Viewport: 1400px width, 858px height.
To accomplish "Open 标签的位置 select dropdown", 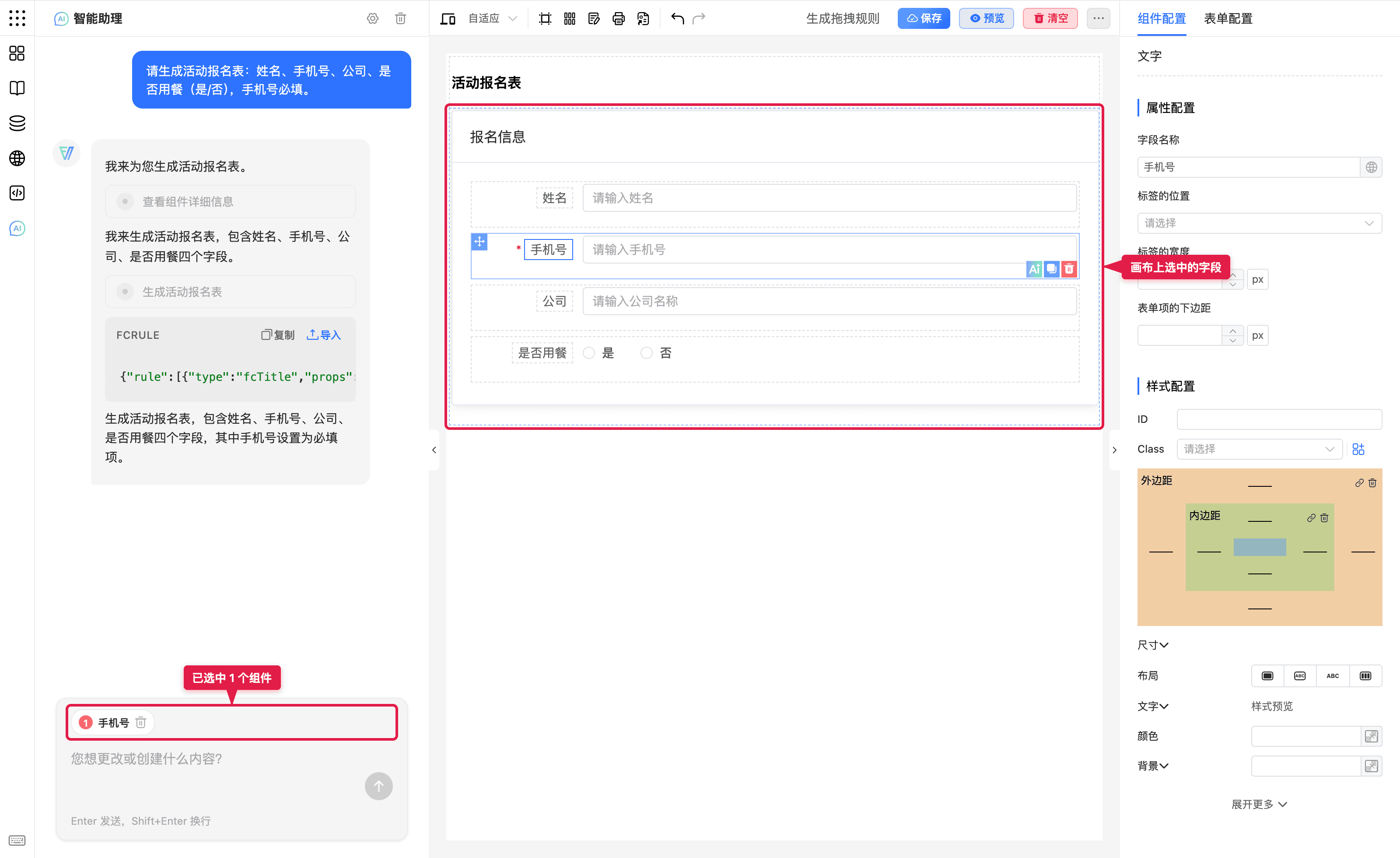I will pos(1260,223).
